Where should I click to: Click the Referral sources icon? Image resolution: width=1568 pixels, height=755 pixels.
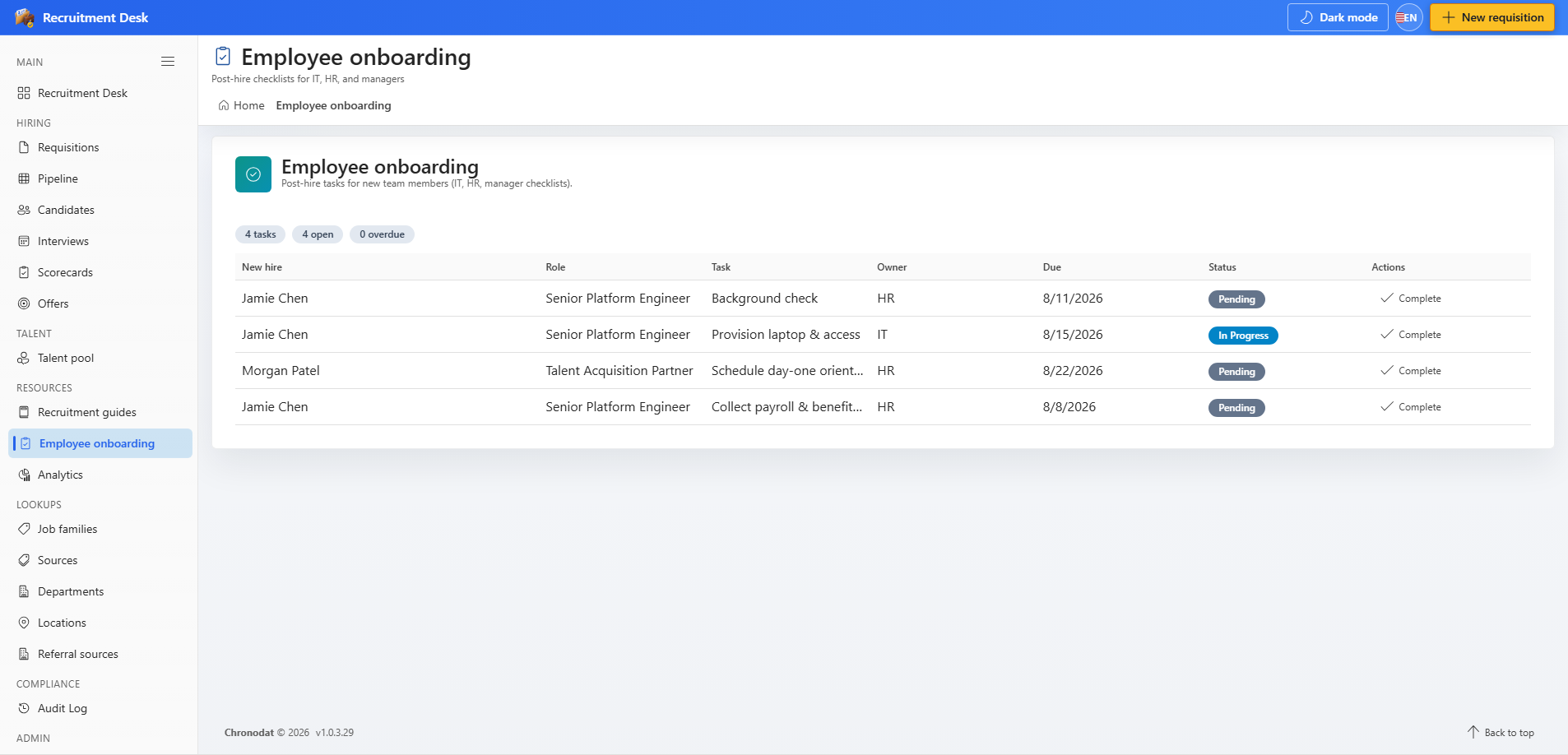pos(24,654)
